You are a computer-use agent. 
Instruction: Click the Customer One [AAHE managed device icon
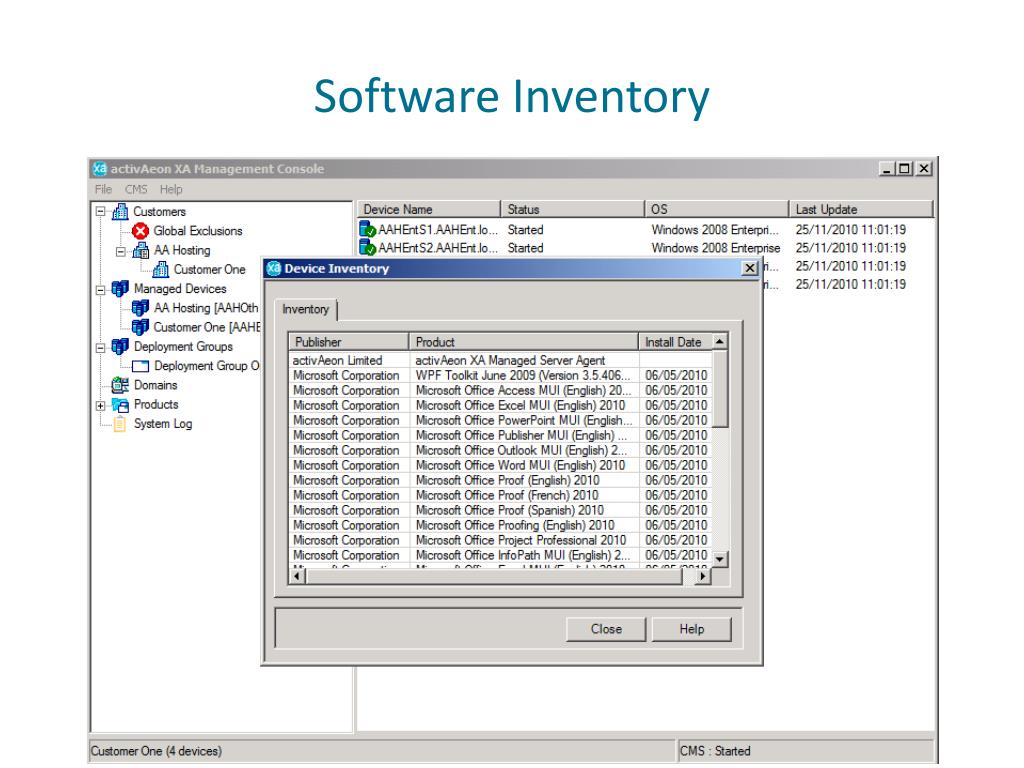point(140,327)
